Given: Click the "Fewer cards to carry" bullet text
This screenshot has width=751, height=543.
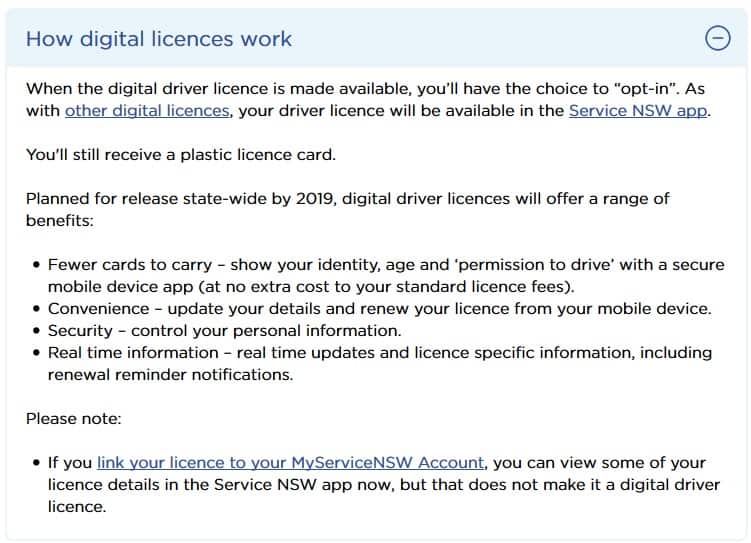Looking at the screenshot, I should [386, 275].
